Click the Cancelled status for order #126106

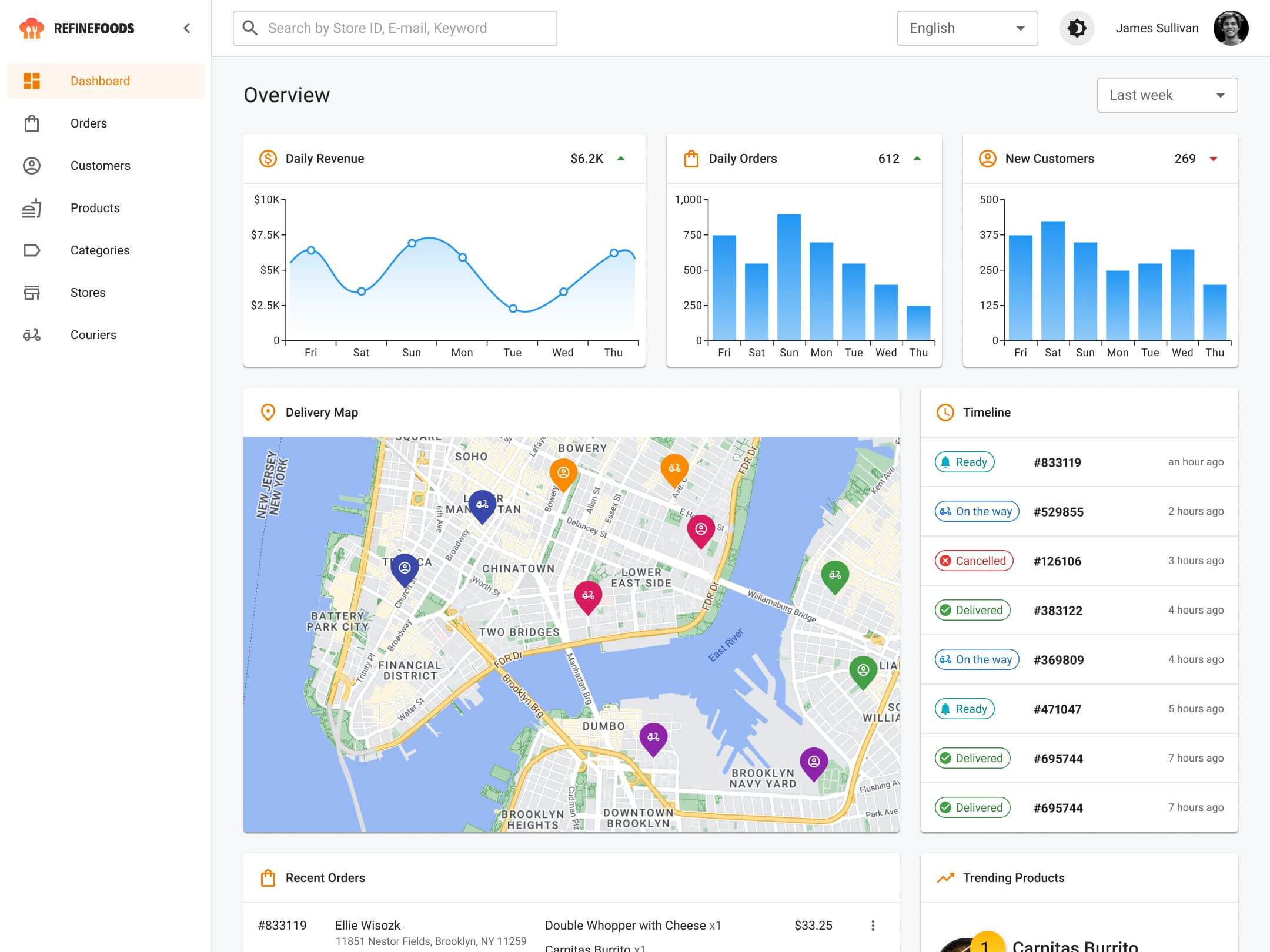974,561
